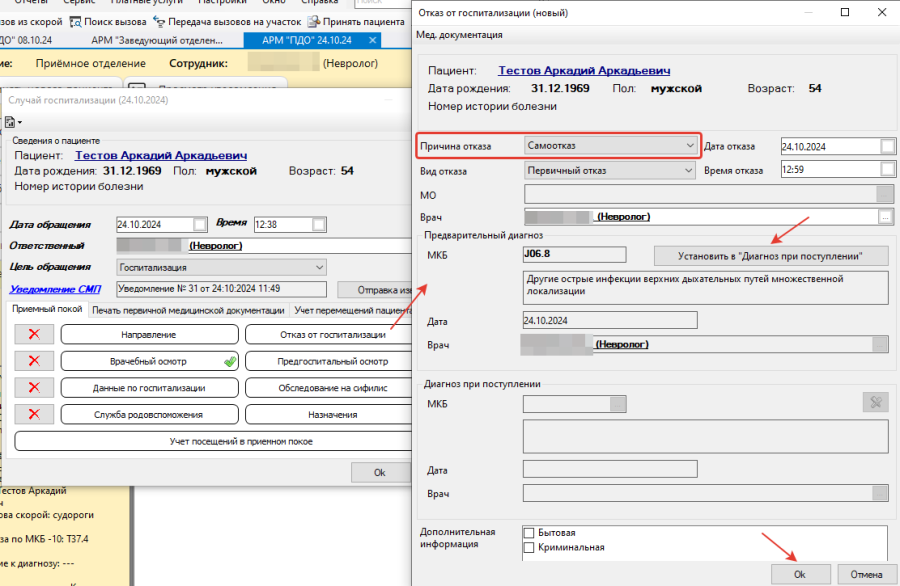Click red X next to Данные по госпитализации

34,387
